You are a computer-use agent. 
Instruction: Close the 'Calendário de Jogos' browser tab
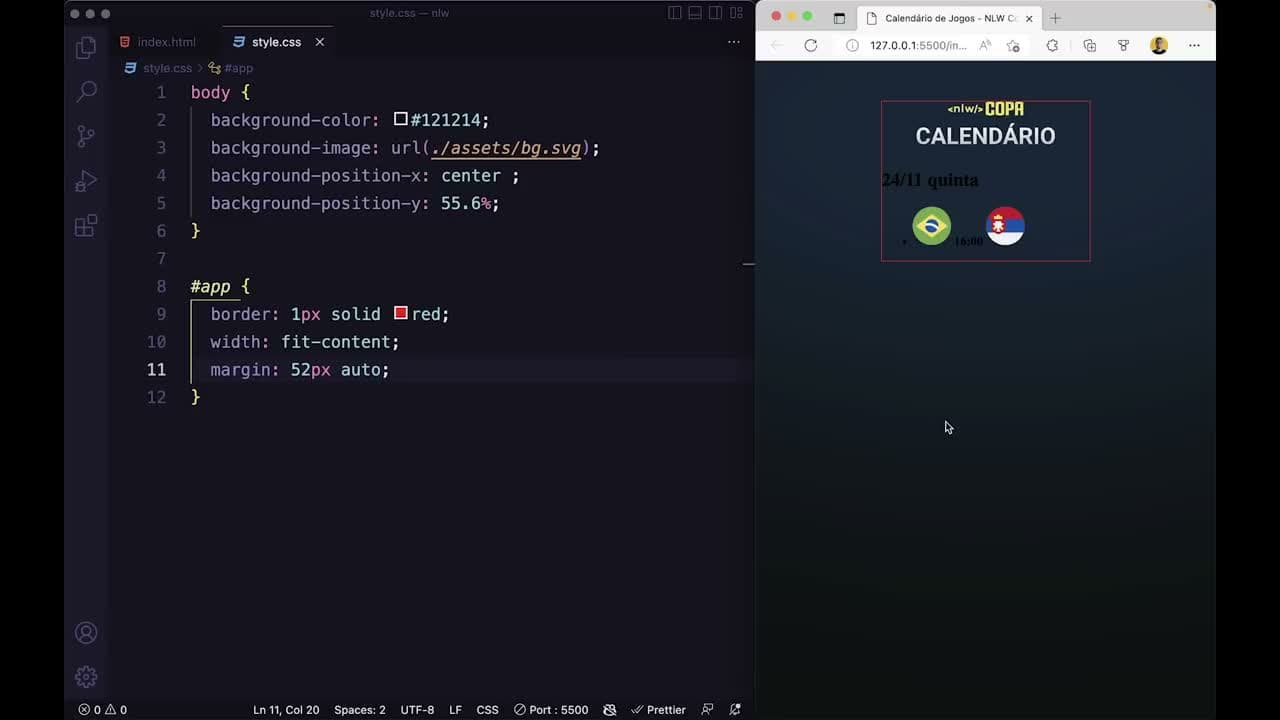click(1029, 18)
